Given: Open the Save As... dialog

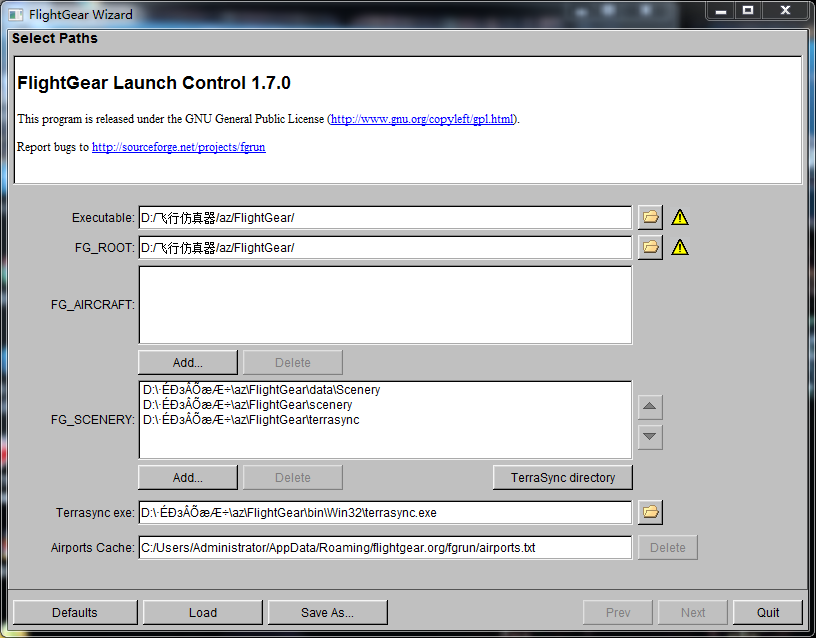Looking at the screenshot, I should coord(327,613).
